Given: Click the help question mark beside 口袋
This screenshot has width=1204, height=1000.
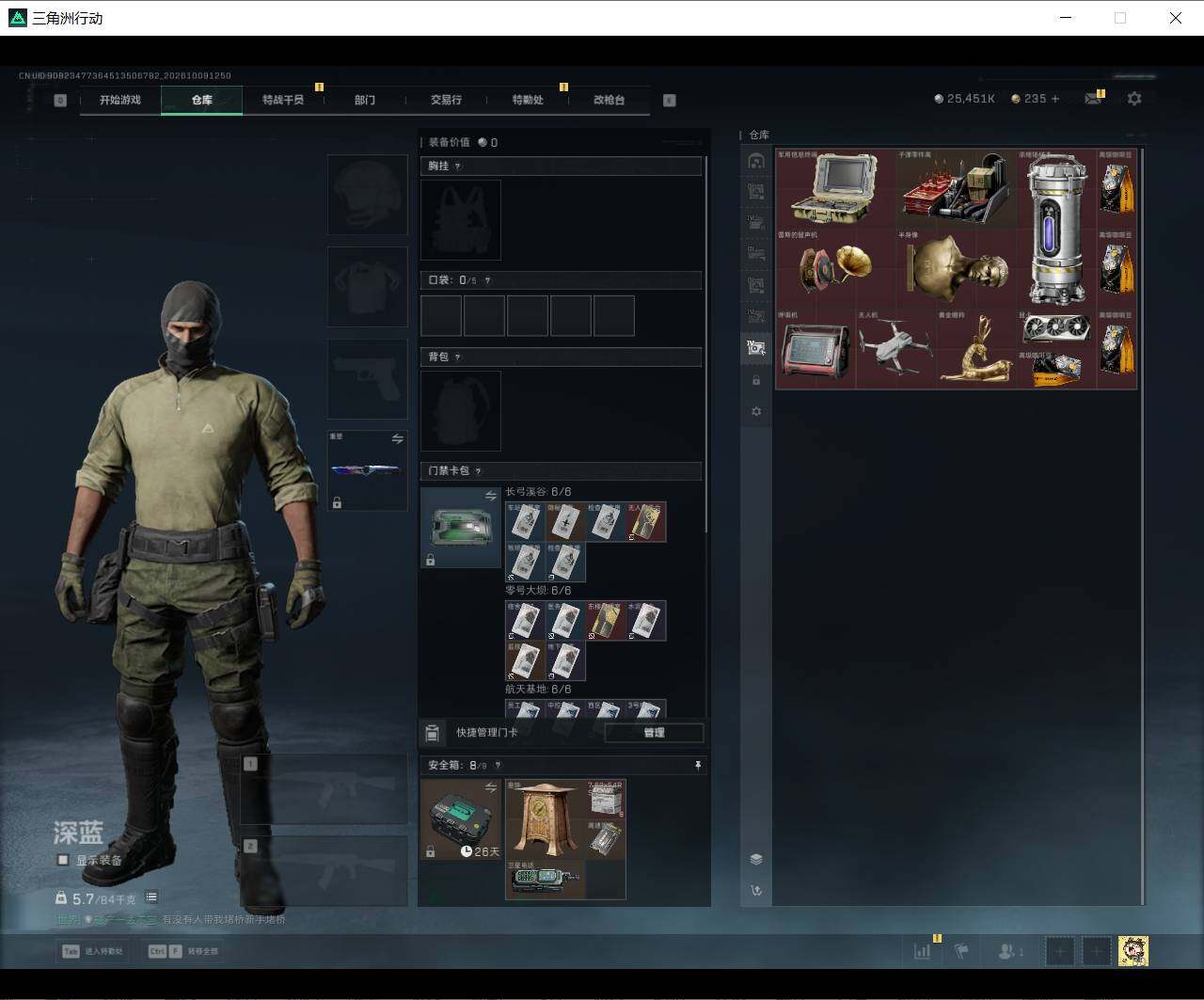Looking at the screenshot, I should [x=487, y=280].
